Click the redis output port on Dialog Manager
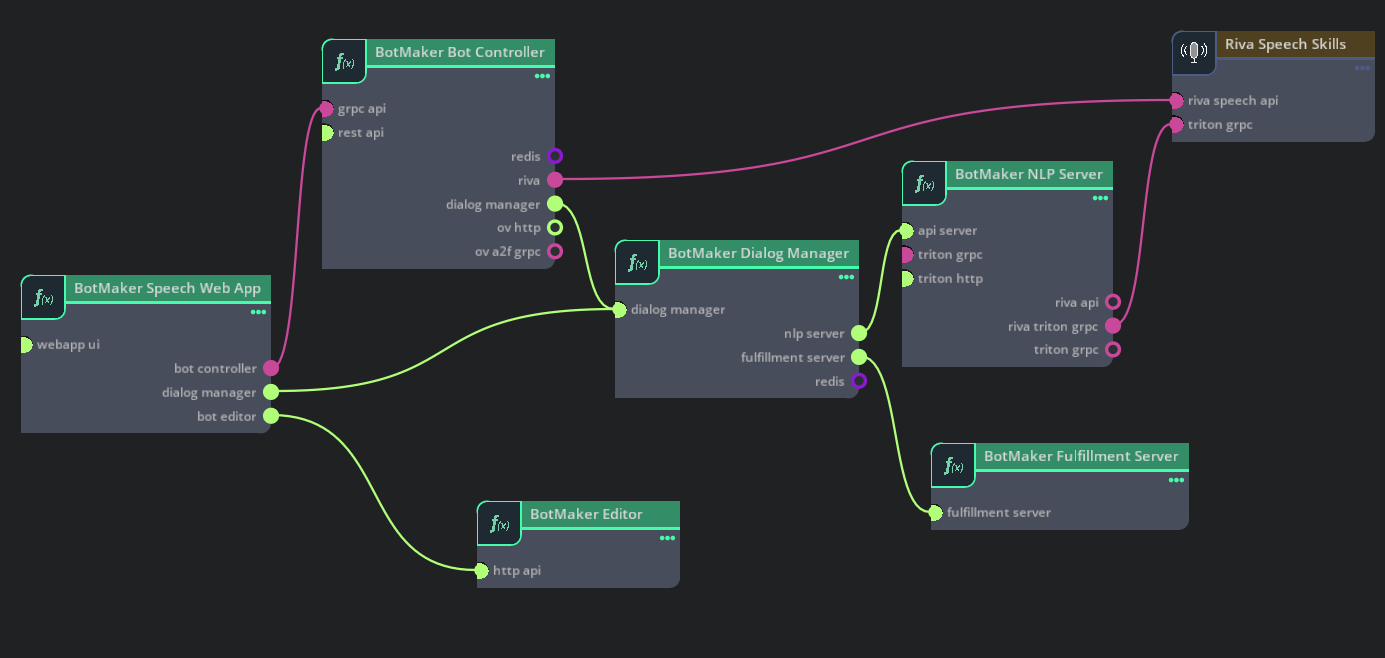 pos(859,382)
